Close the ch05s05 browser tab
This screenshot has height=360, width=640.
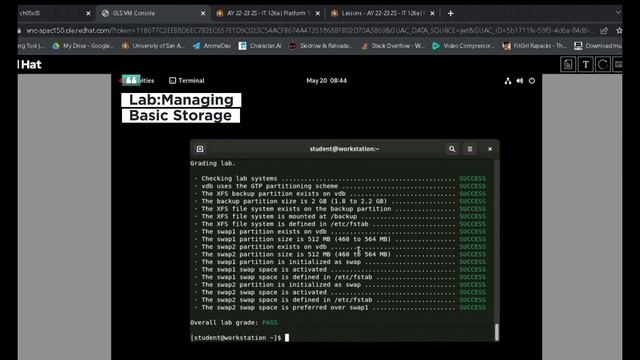point(88,13)
